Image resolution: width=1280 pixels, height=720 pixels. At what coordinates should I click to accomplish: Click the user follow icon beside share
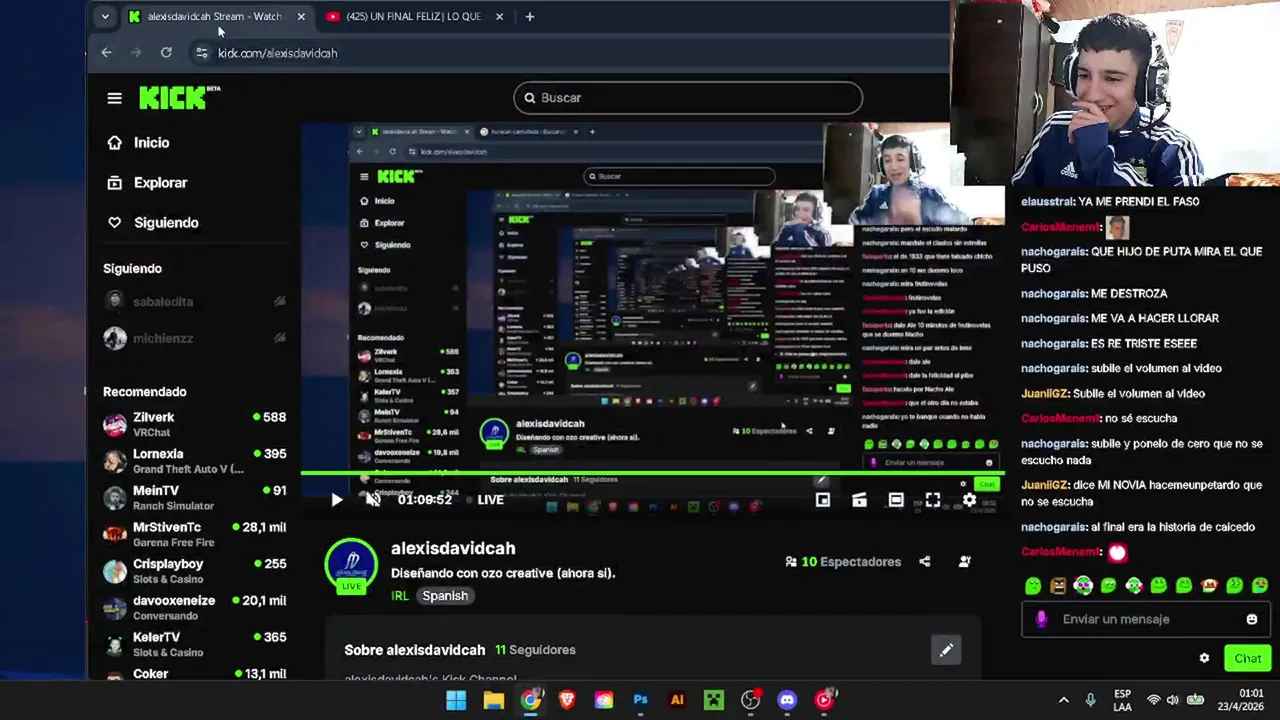(965, 562)
